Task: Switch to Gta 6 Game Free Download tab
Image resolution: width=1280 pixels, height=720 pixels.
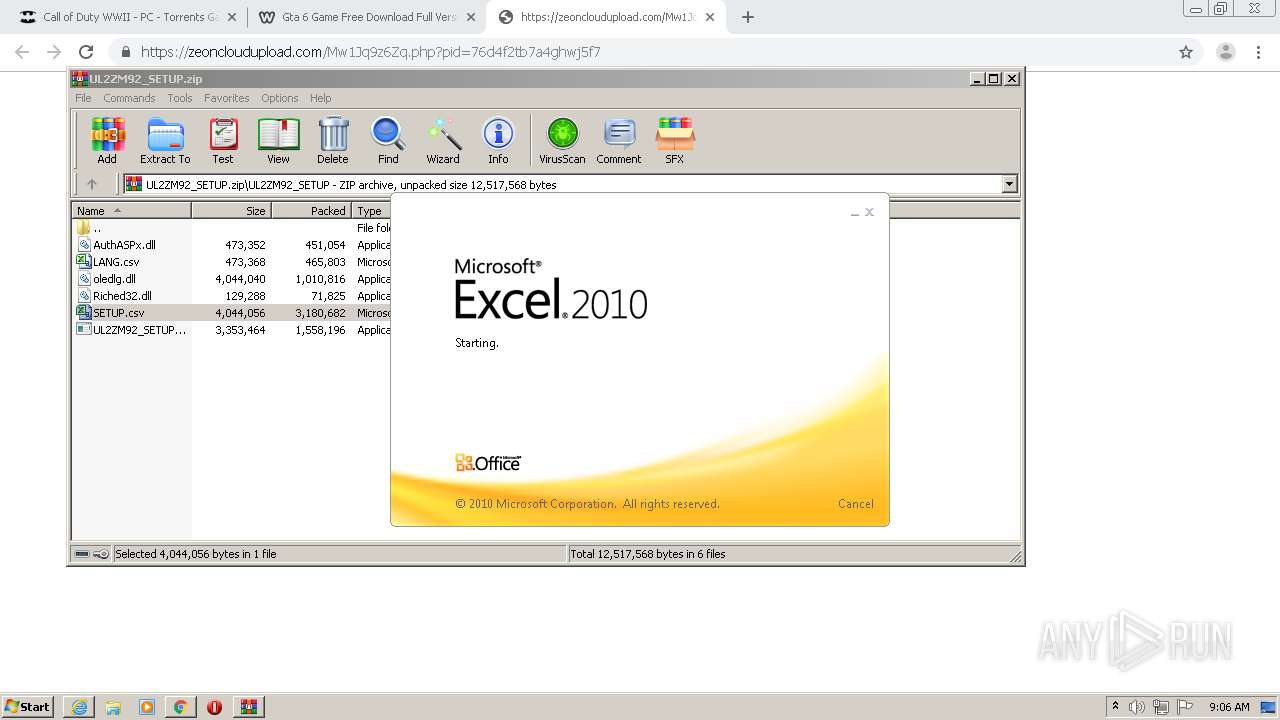Action: coord(365,17)
